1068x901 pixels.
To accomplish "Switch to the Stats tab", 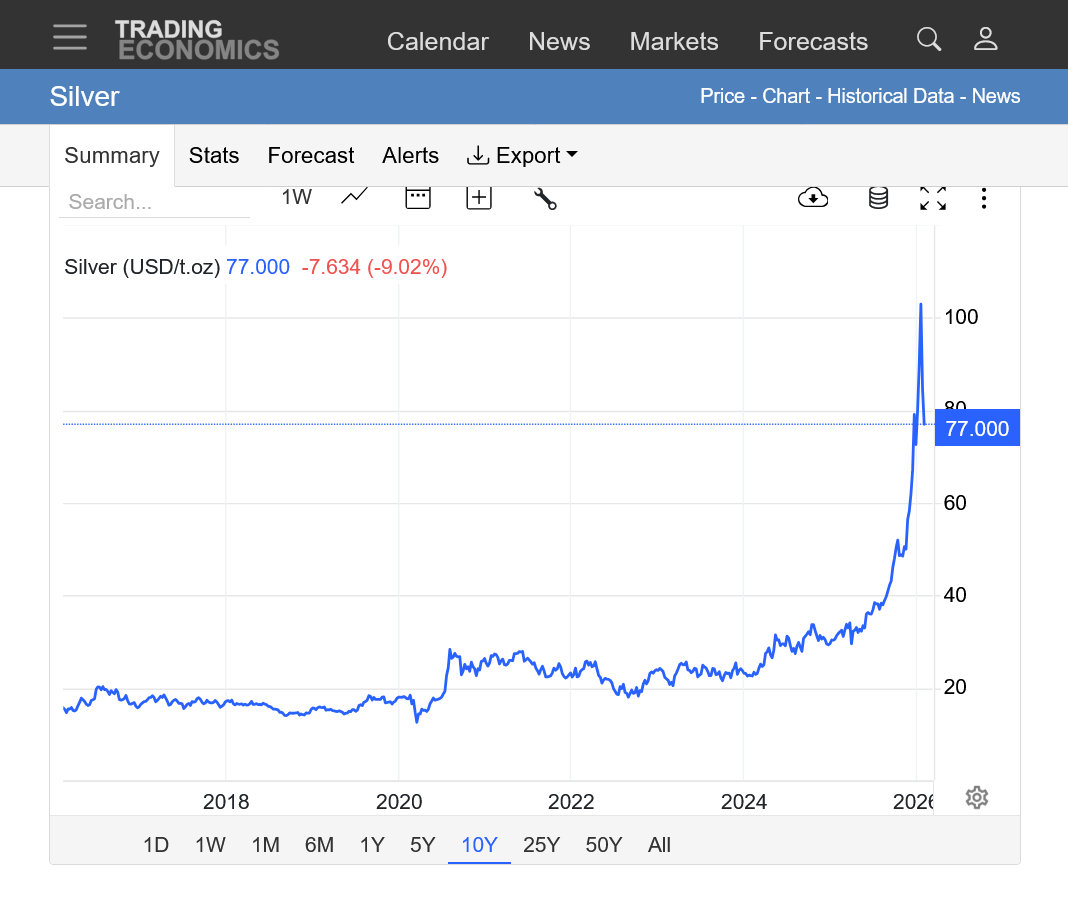I will click(214, 156).
